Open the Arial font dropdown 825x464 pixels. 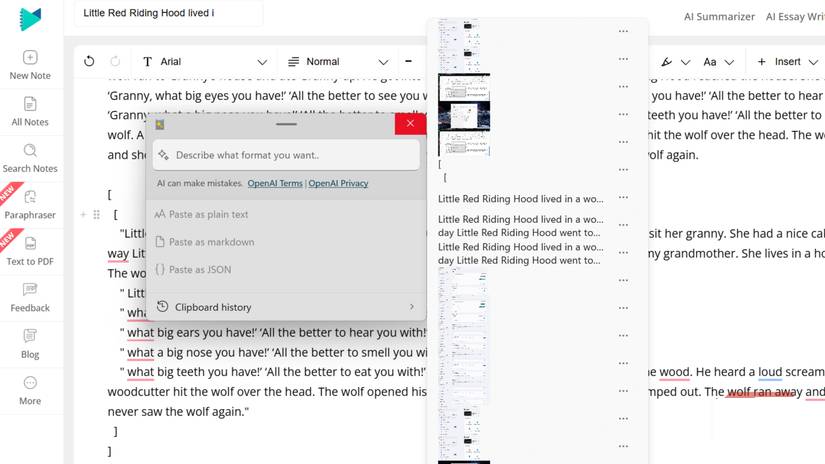[x=205, y=62]
